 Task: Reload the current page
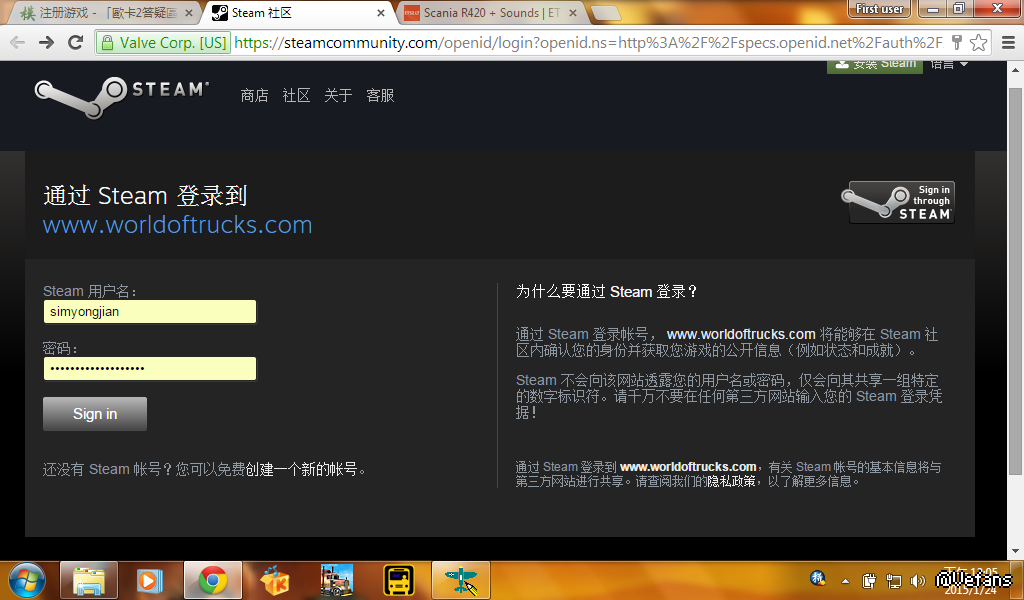(x=76, y=43)
